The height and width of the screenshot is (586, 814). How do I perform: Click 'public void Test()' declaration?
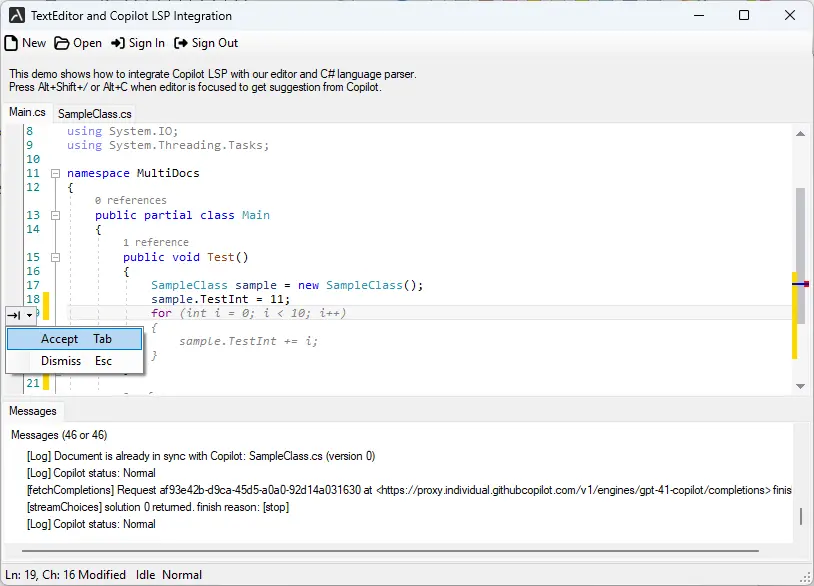point(186,257)
